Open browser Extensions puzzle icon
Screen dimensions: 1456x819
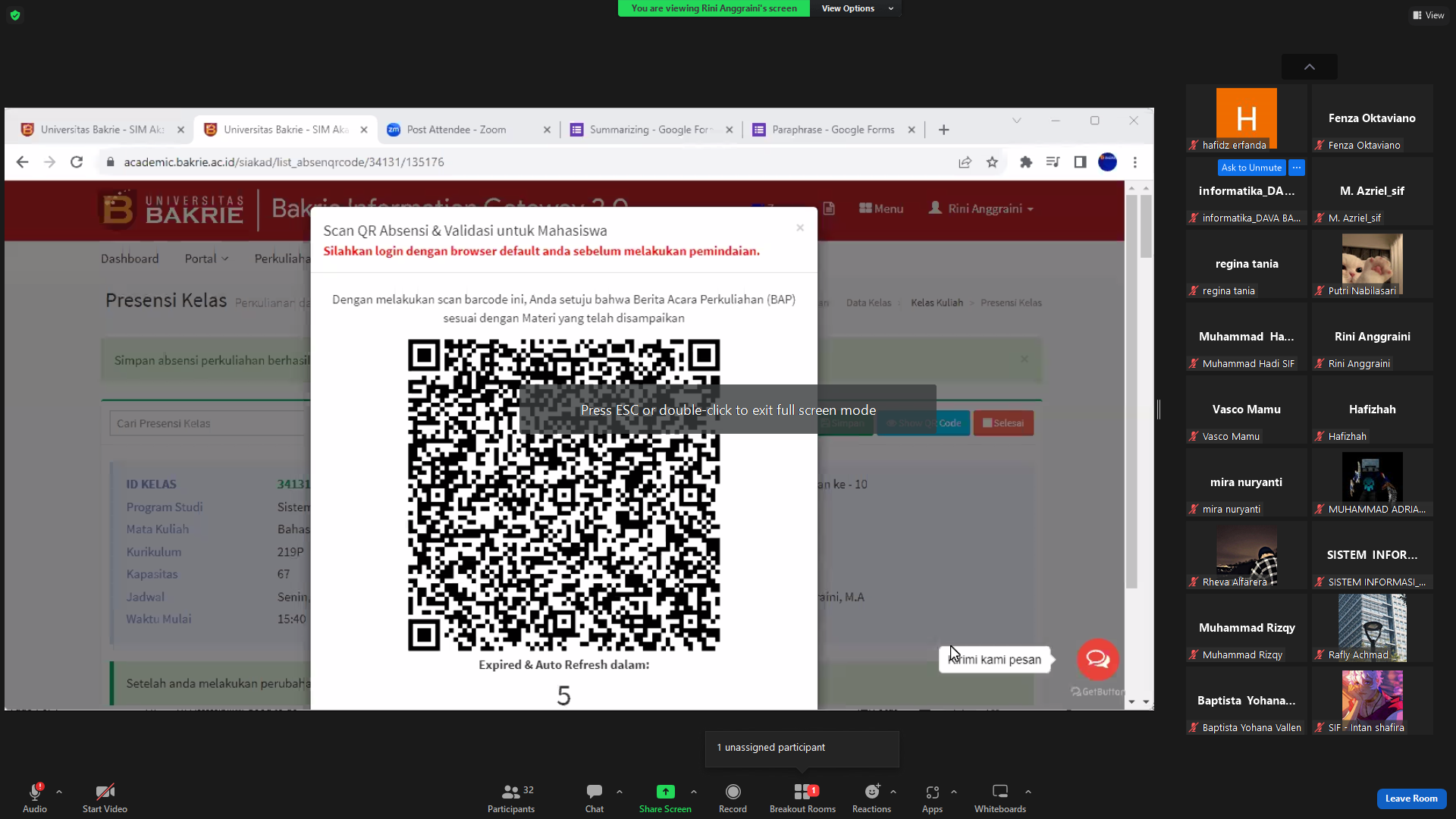[1026, 162]
